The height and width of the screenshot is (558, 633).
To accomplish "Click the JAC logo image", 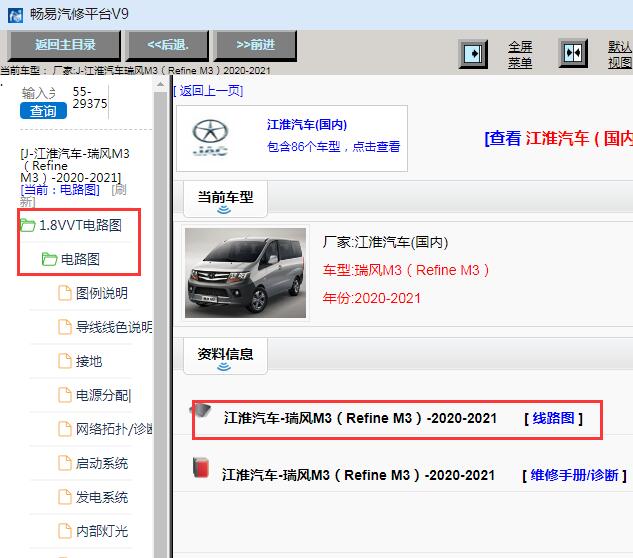I will (210, 138).
